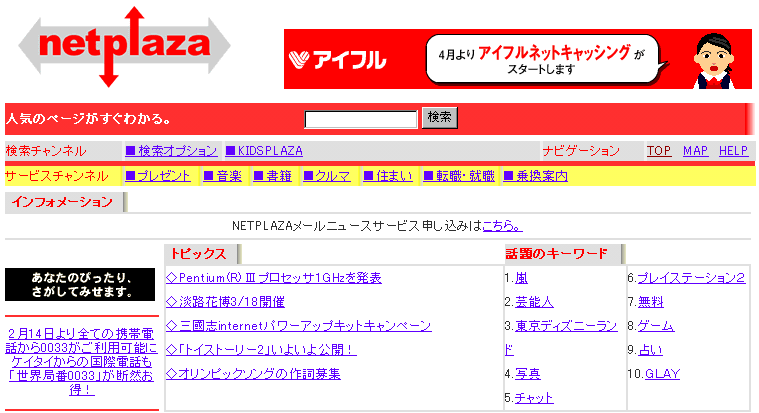Go to KIDSPLAZA link
This screenshot has height=413, width=759.
tap(264, 151)
